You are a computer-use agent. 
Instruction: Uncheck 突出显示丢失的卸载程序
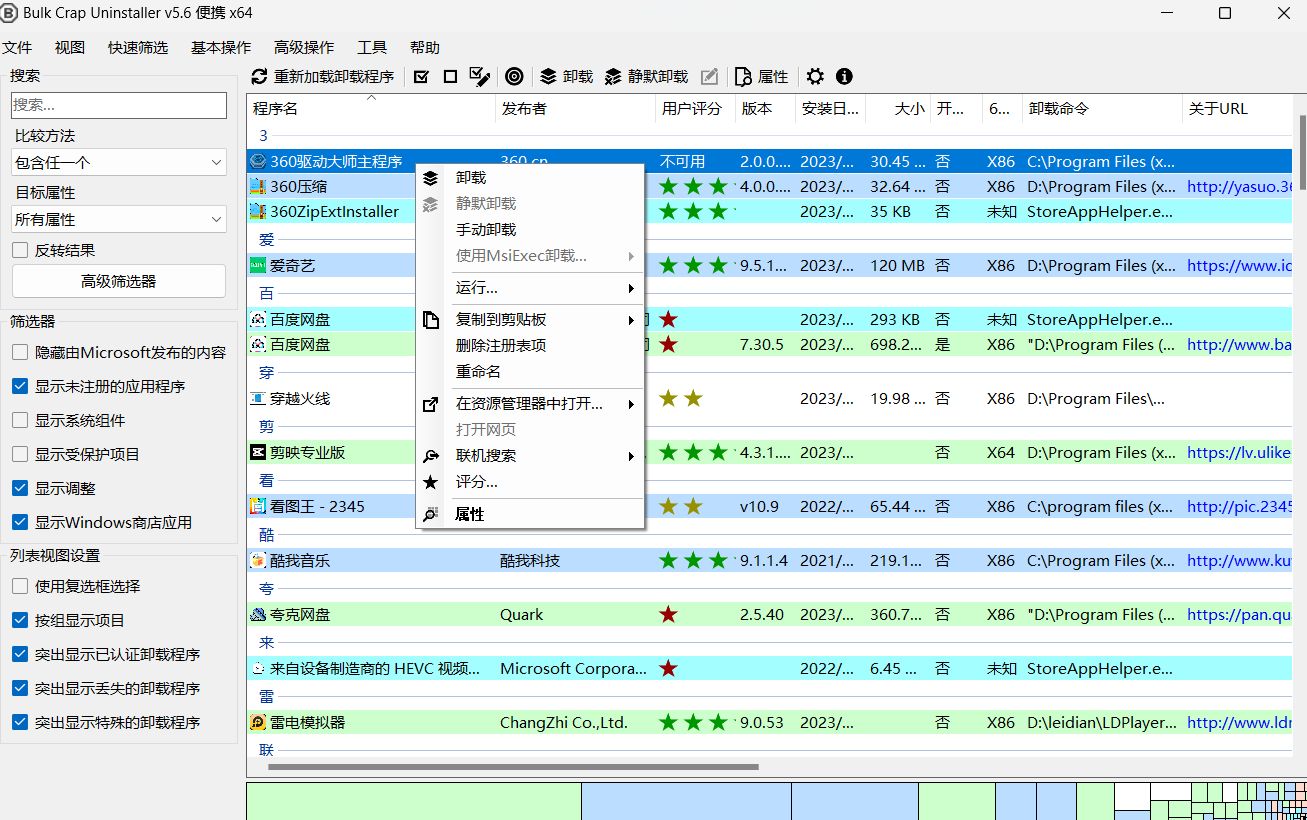(20, 688)
